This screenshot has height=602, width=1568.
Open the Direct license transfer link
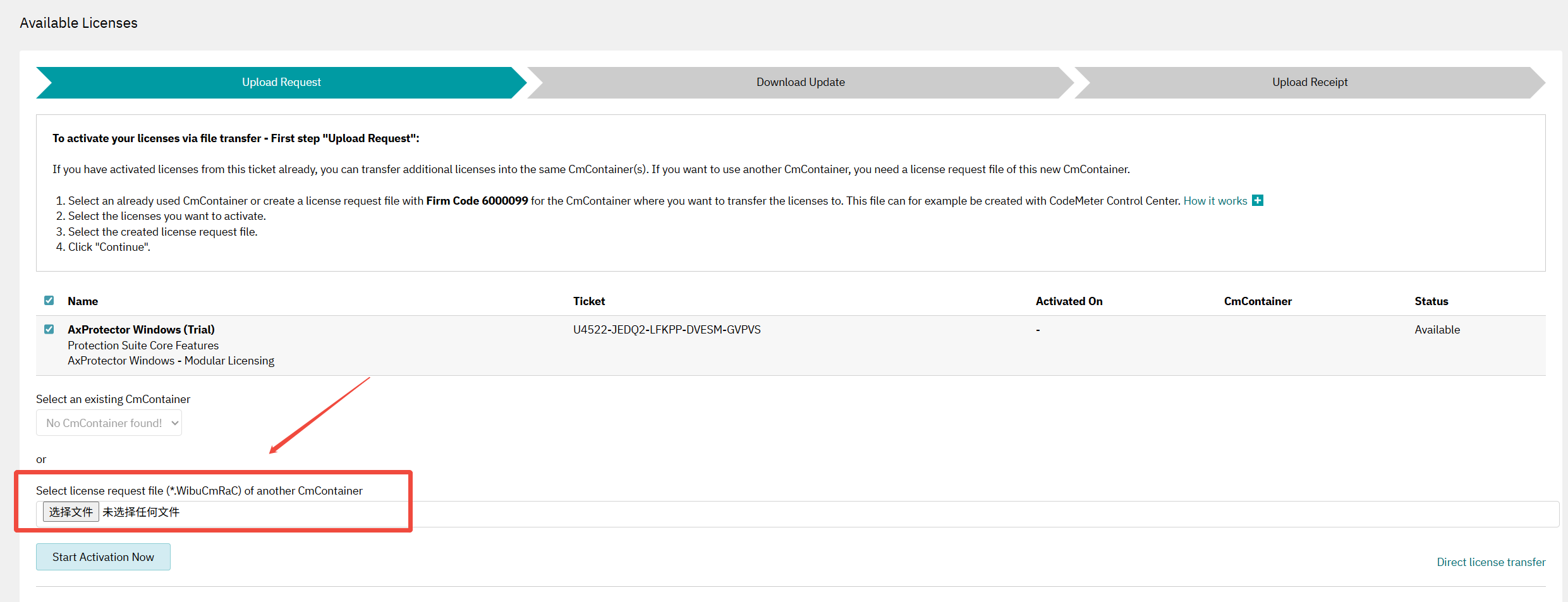[1491, 562]
